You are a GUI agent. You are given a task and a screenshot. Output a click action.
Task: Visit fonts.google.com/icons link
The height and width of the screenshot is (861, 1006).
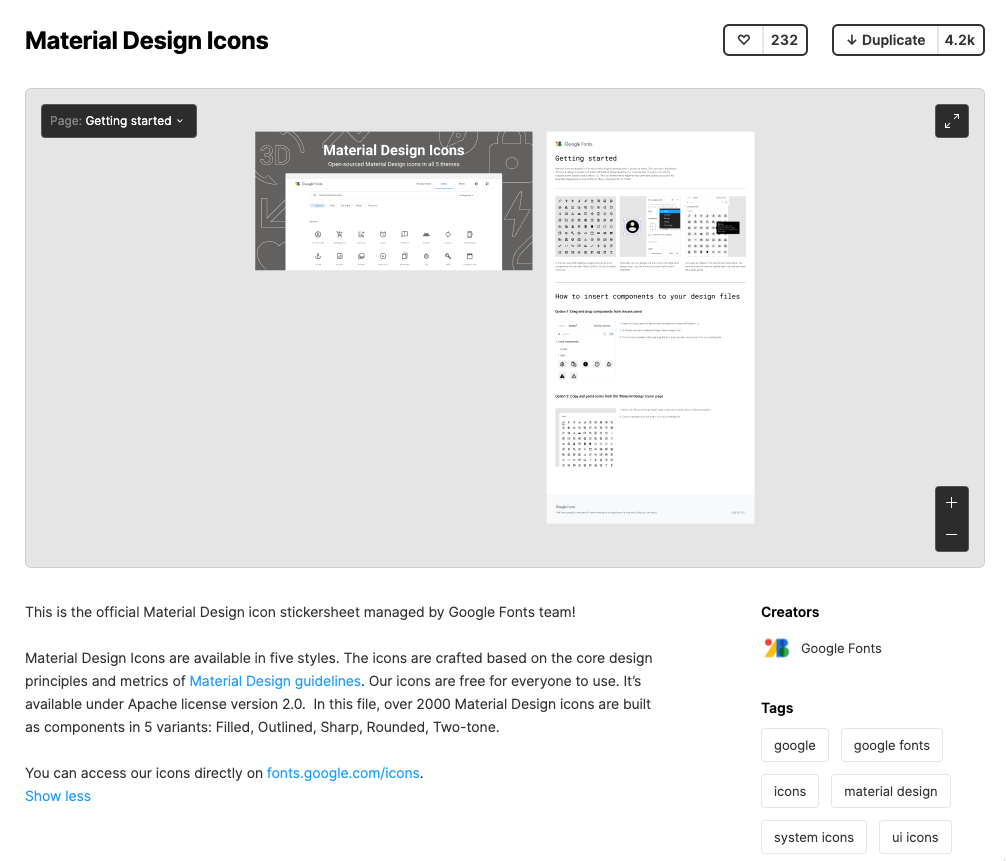343,772
